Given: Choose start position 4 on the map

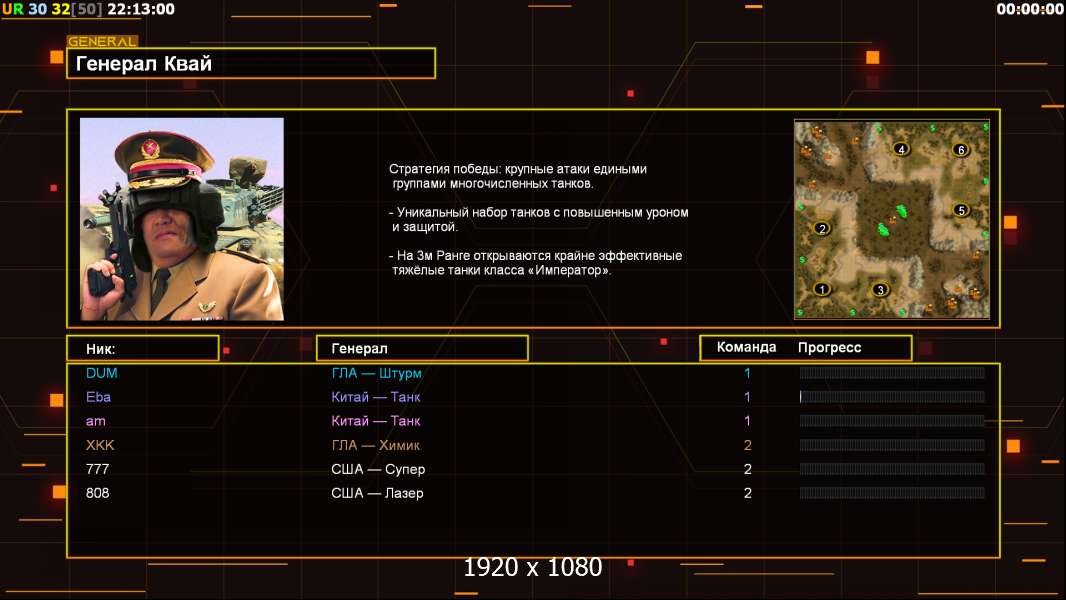Looking at the screenshot, I should [x=901, y=150].
